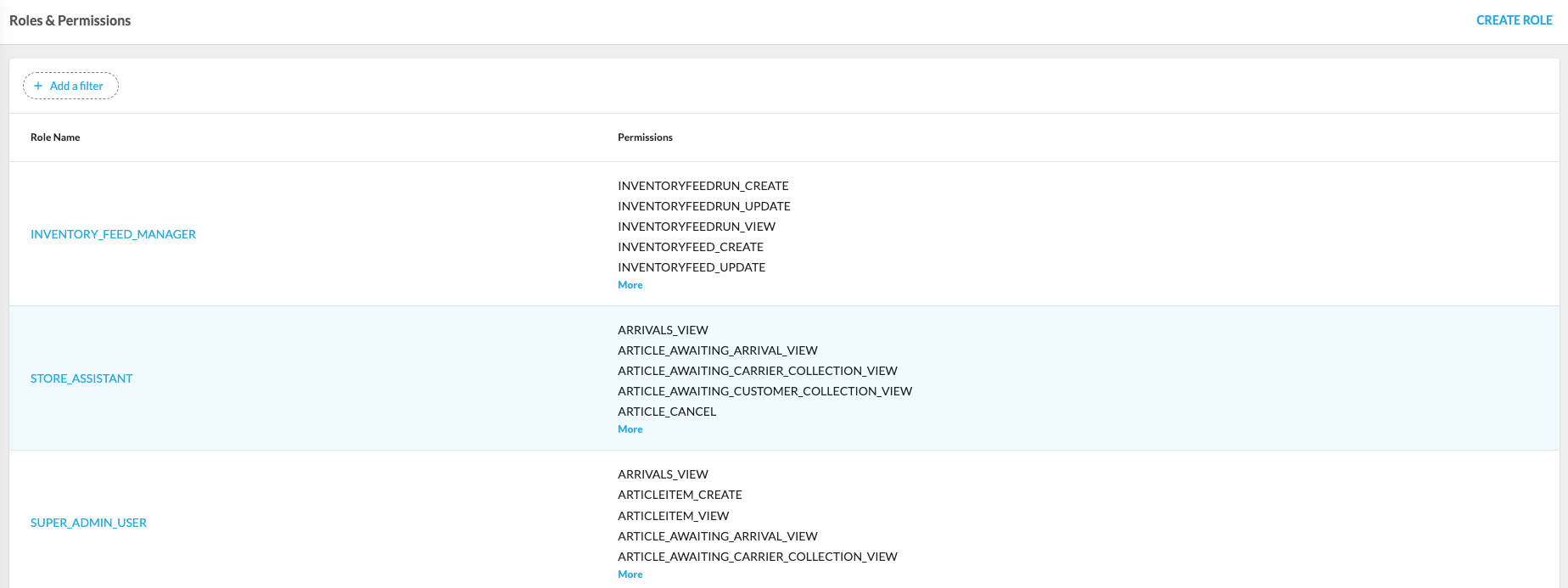This screenshot has width=1568, height=588.
Task: Click the ARTICLEITEM_VIEW permission entry
Action: (x=673, y=516)
